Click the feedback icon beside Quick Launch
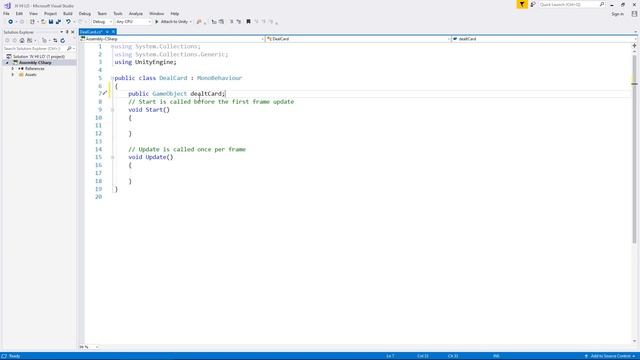The width and height of the screenshot is (640, 360). click(x=533, y=4)
